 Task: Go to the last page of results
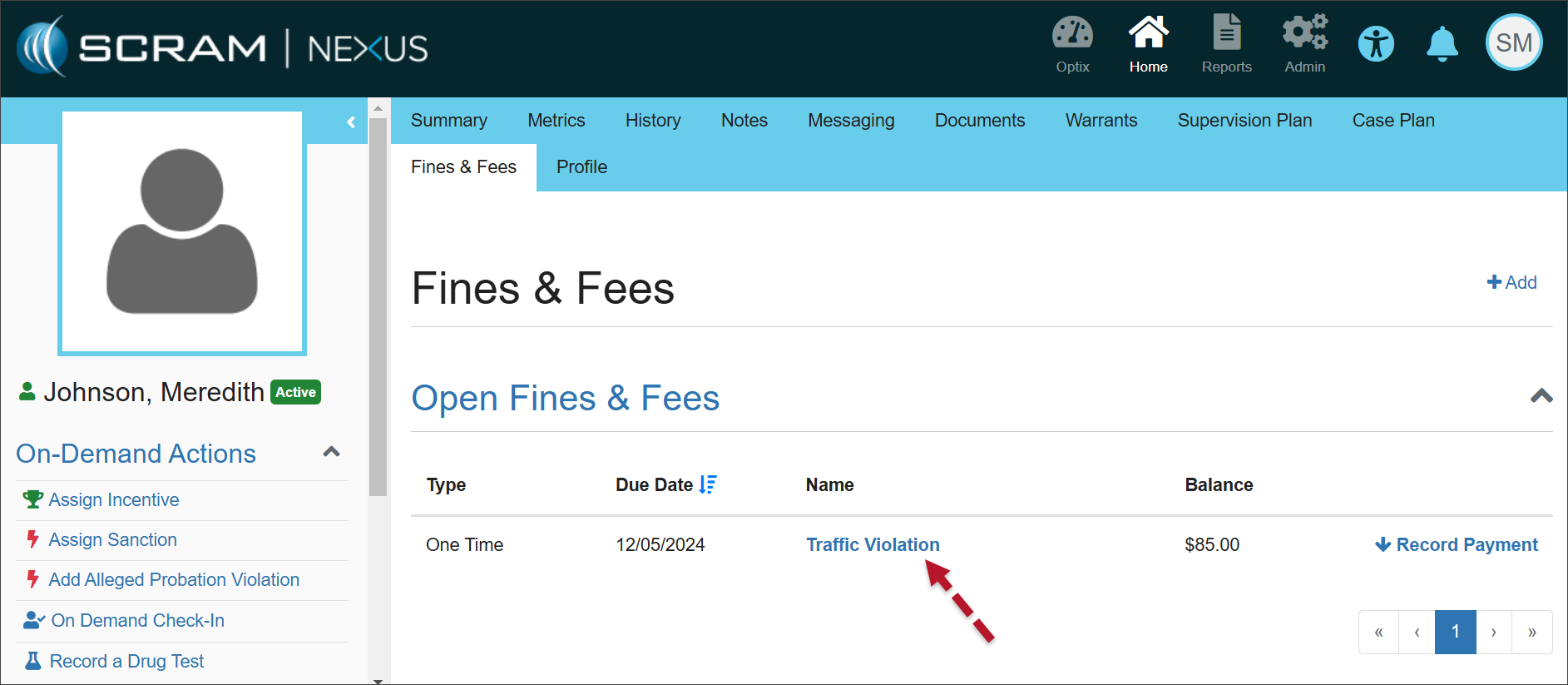coord(1531,632)
